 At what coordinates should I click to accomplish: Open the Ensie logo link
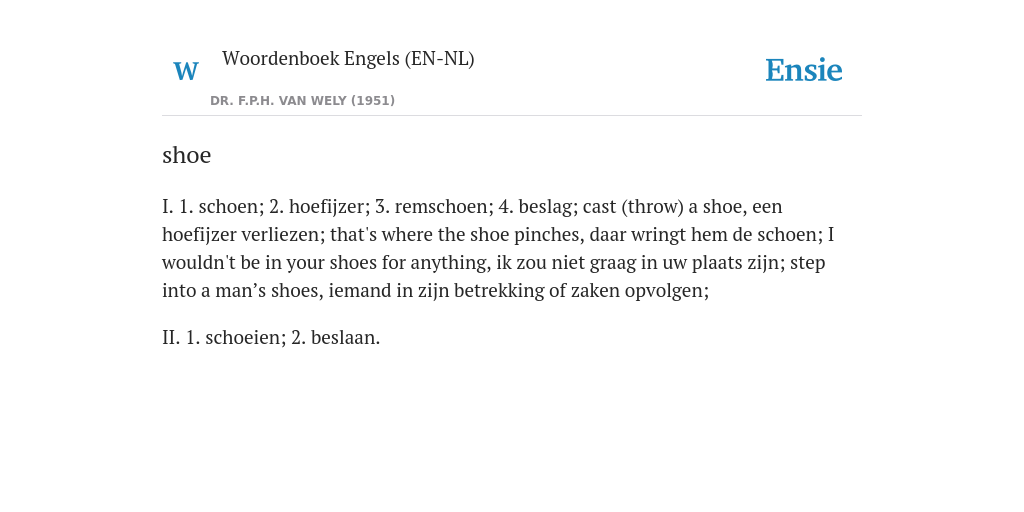click(803, 70)
